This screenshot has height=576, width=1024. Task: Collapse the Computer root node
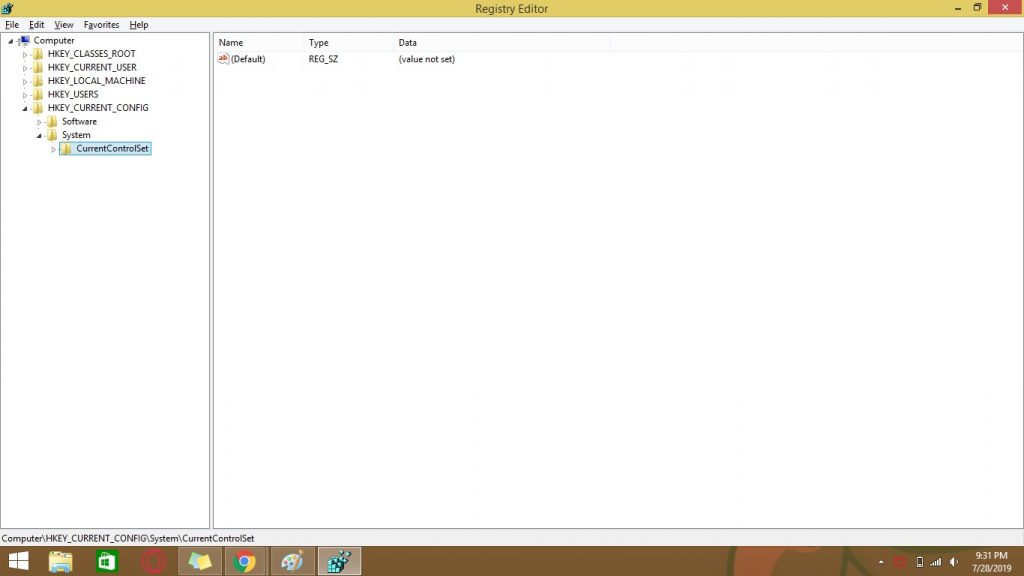click(x=10, y=41)
